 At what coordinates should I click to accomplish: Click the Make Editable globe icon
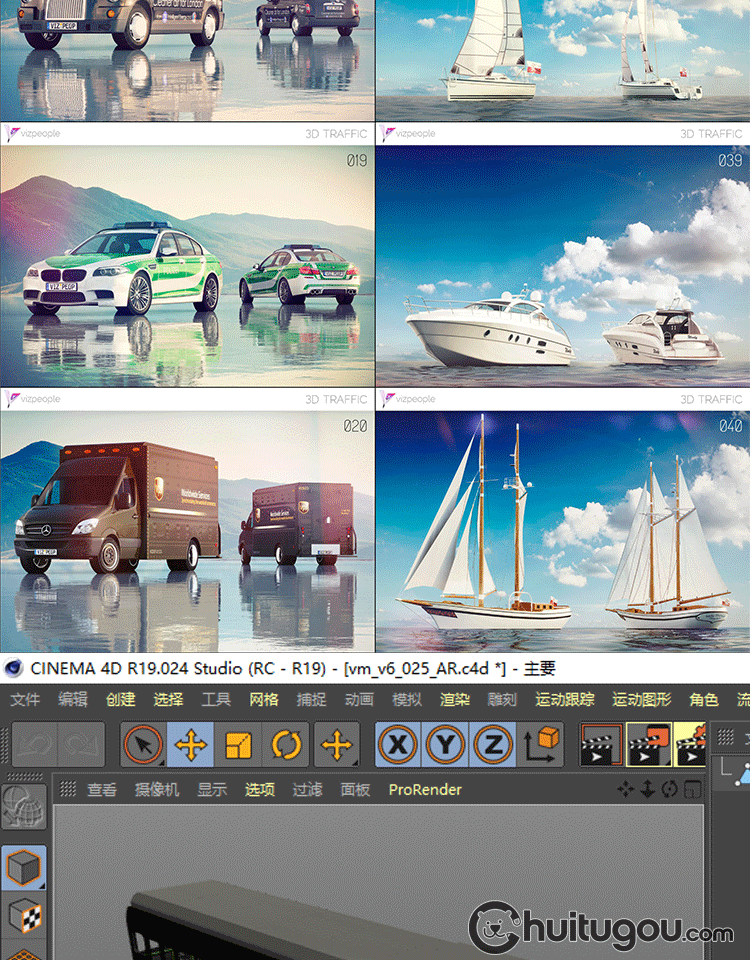[x=24, y=808]
